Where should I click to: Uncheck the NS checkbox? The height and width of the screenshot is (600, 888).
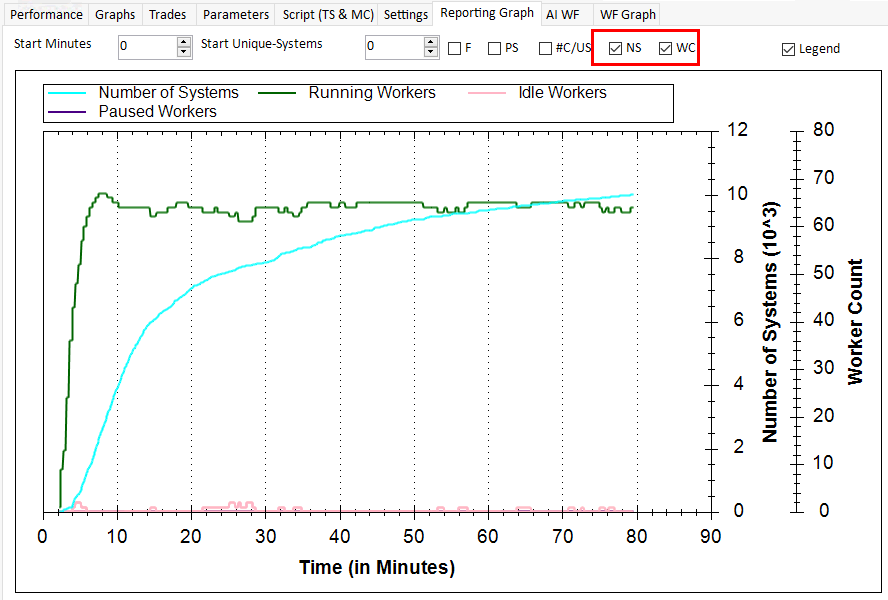(616, 49)
